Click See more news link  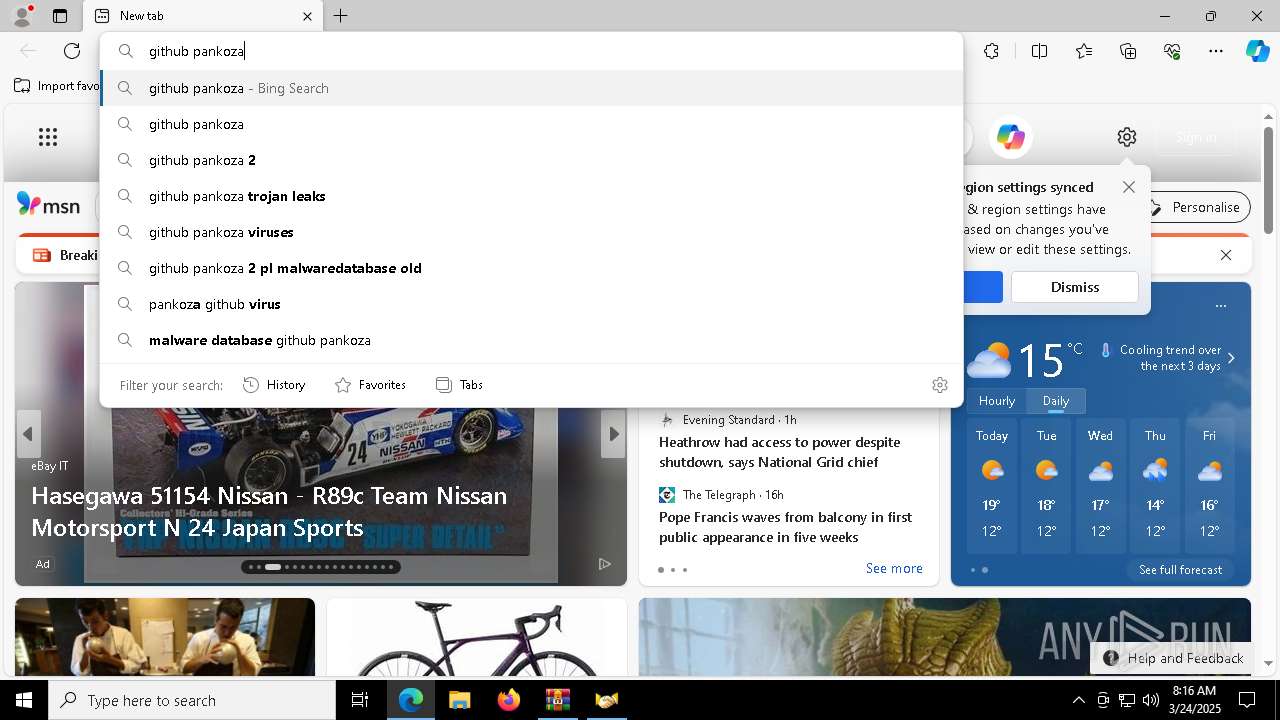click(x=894, y=568)
